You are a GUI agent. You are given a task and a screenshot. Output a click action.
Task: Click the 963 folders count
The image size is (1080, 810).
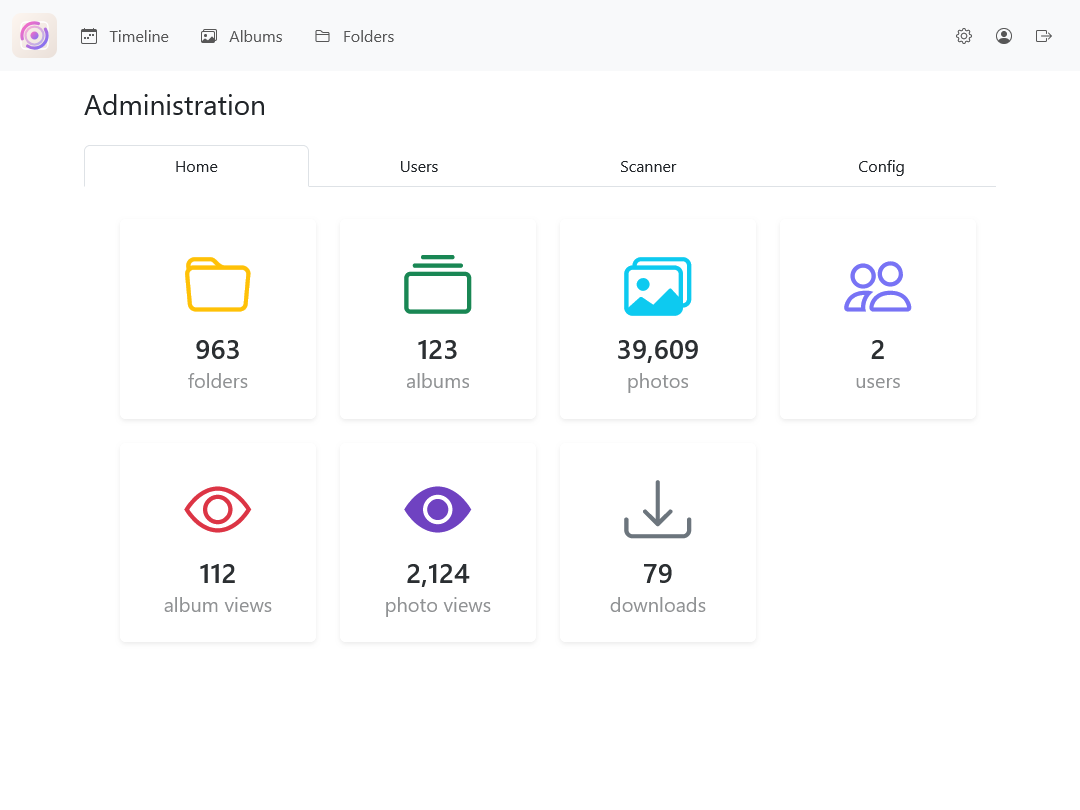218,350
